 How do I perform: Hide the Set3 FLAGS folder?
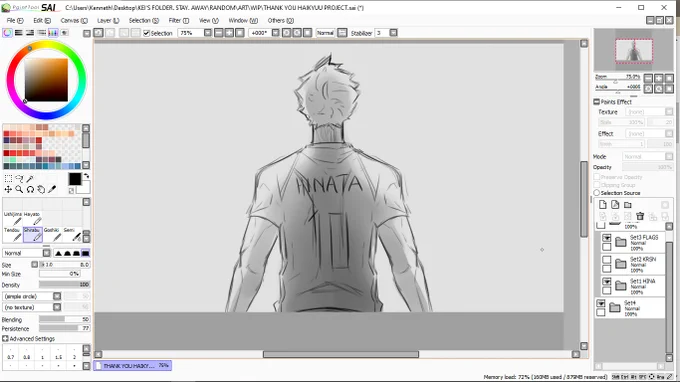(x=607, y=238)
